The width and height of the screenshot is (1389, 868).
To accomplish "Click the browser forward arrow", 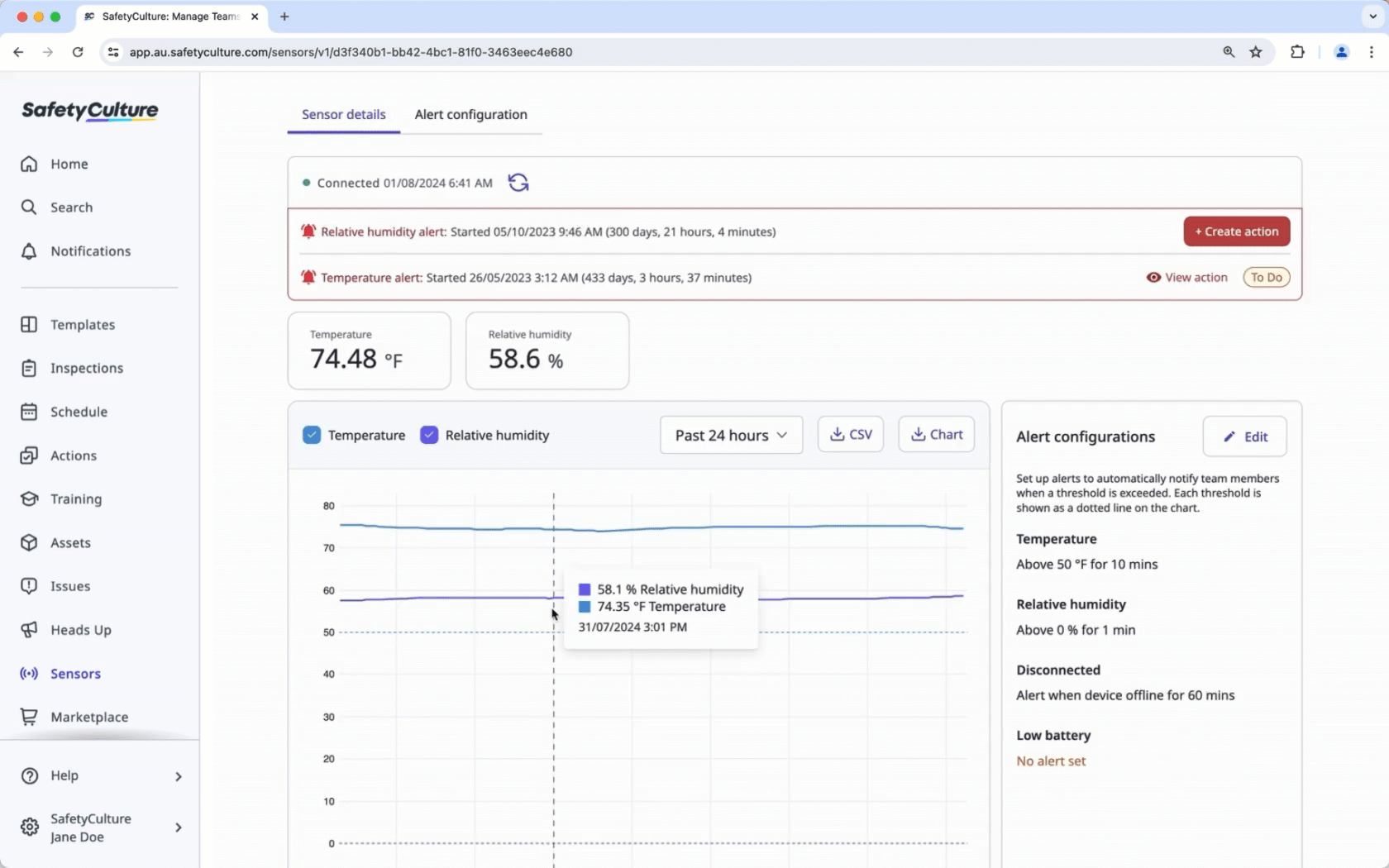I will click(48, 52).
